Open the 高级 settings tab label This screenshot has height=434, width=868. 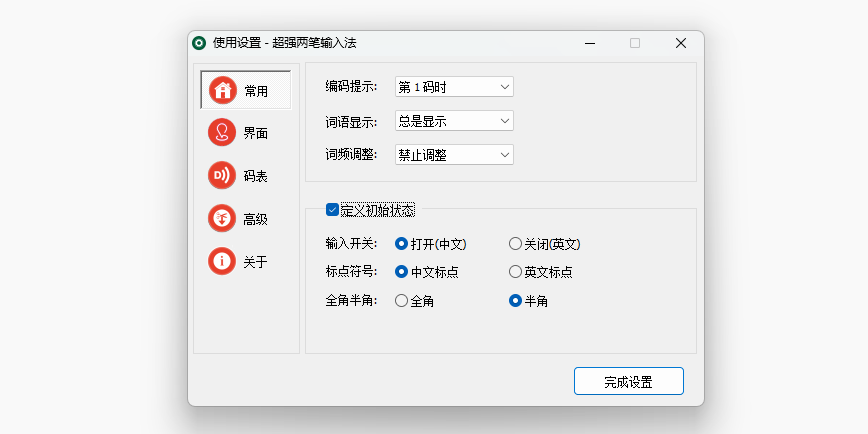[x=256, y=219]
